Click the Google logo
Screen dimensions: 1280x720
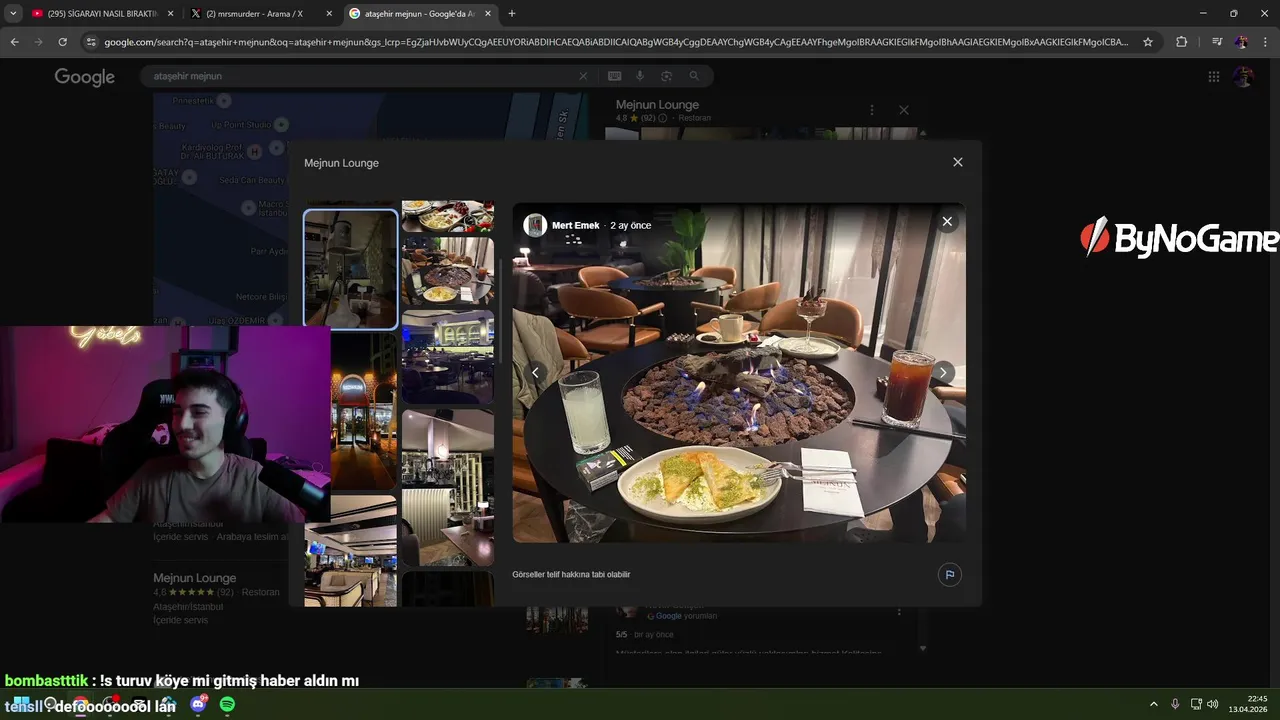[x=85, y=77]
